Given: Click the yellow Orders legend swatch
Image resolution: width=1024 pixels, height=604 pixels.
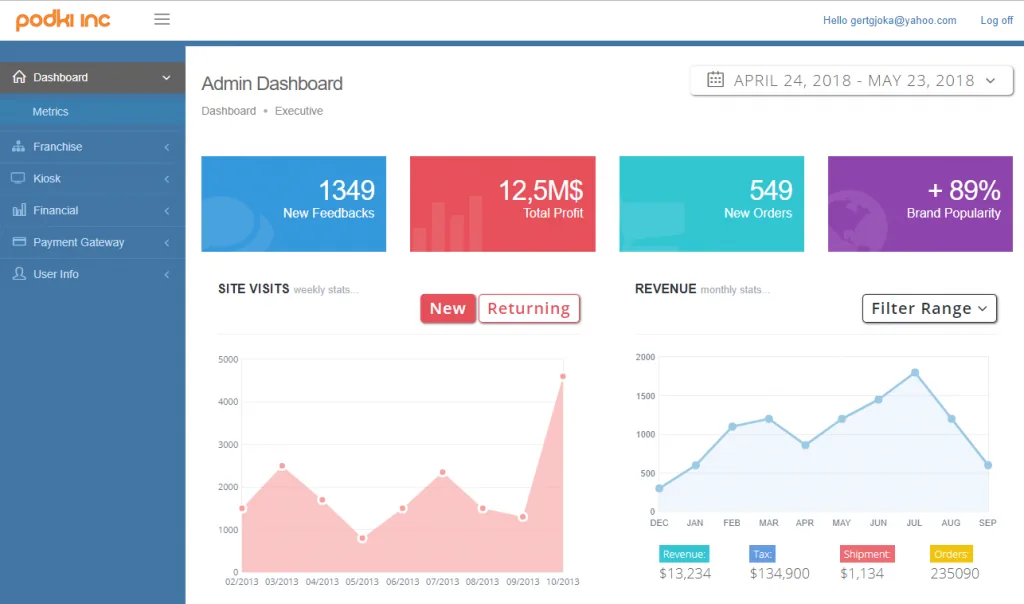Looking at the screenshot, I should [x=951, y=554].
